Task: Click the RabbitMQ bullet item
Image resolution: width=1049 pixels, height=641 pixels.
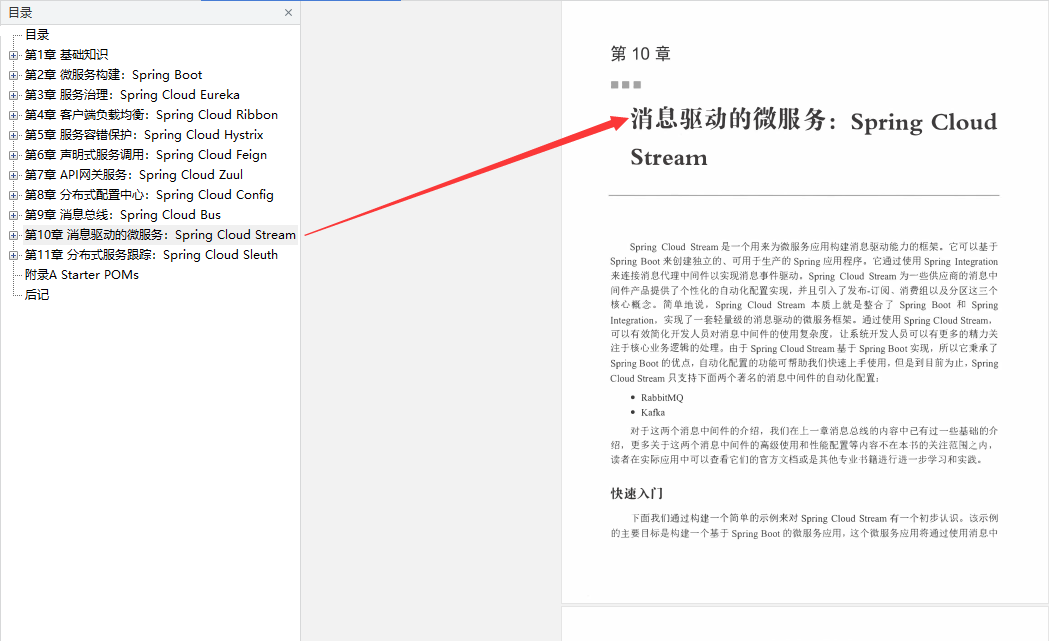Action: click(x=662, y=397)
